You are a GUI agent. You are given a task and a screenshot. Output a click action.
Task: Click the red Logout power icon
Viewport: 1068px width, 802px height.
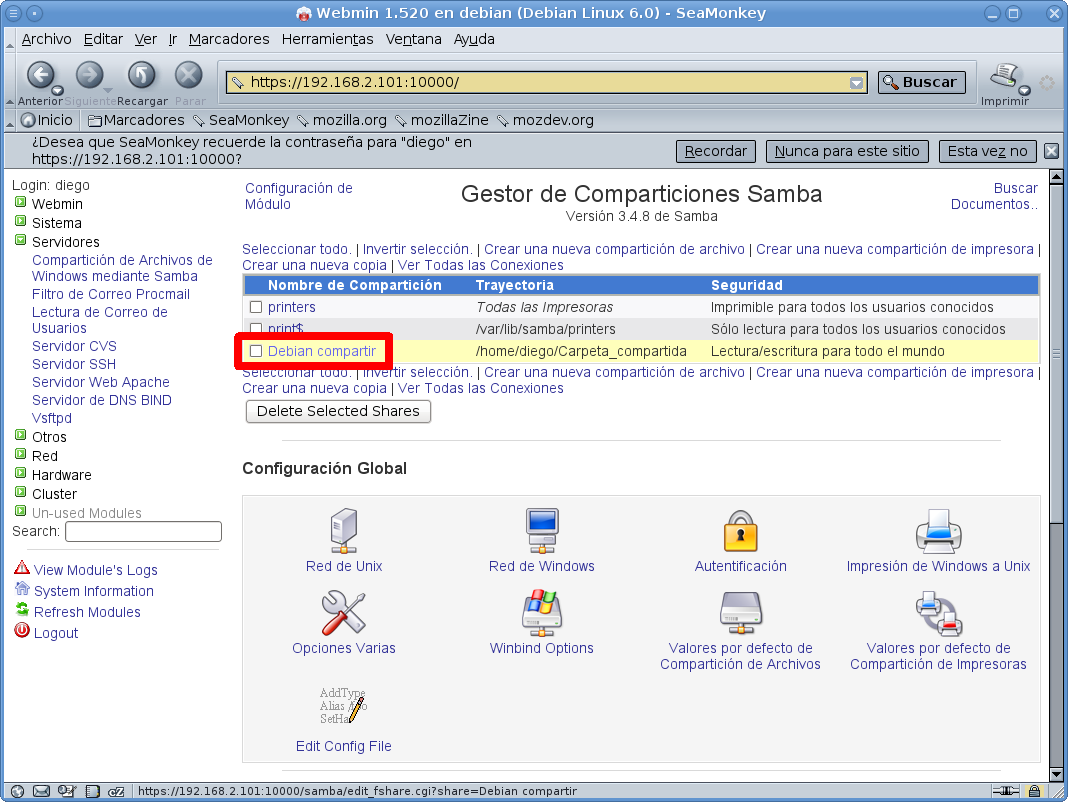point(22,631)
